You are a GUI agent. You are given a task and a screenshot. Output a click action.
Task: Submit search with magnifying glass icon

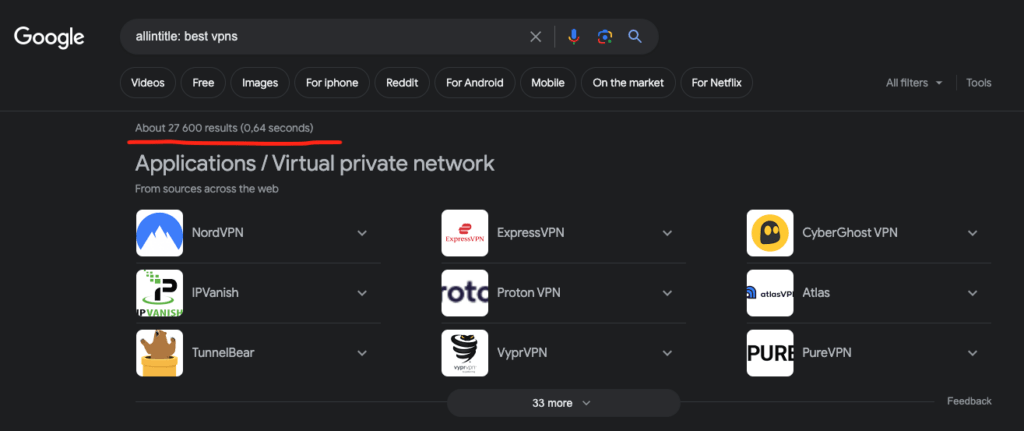click(x=635, y=37)
